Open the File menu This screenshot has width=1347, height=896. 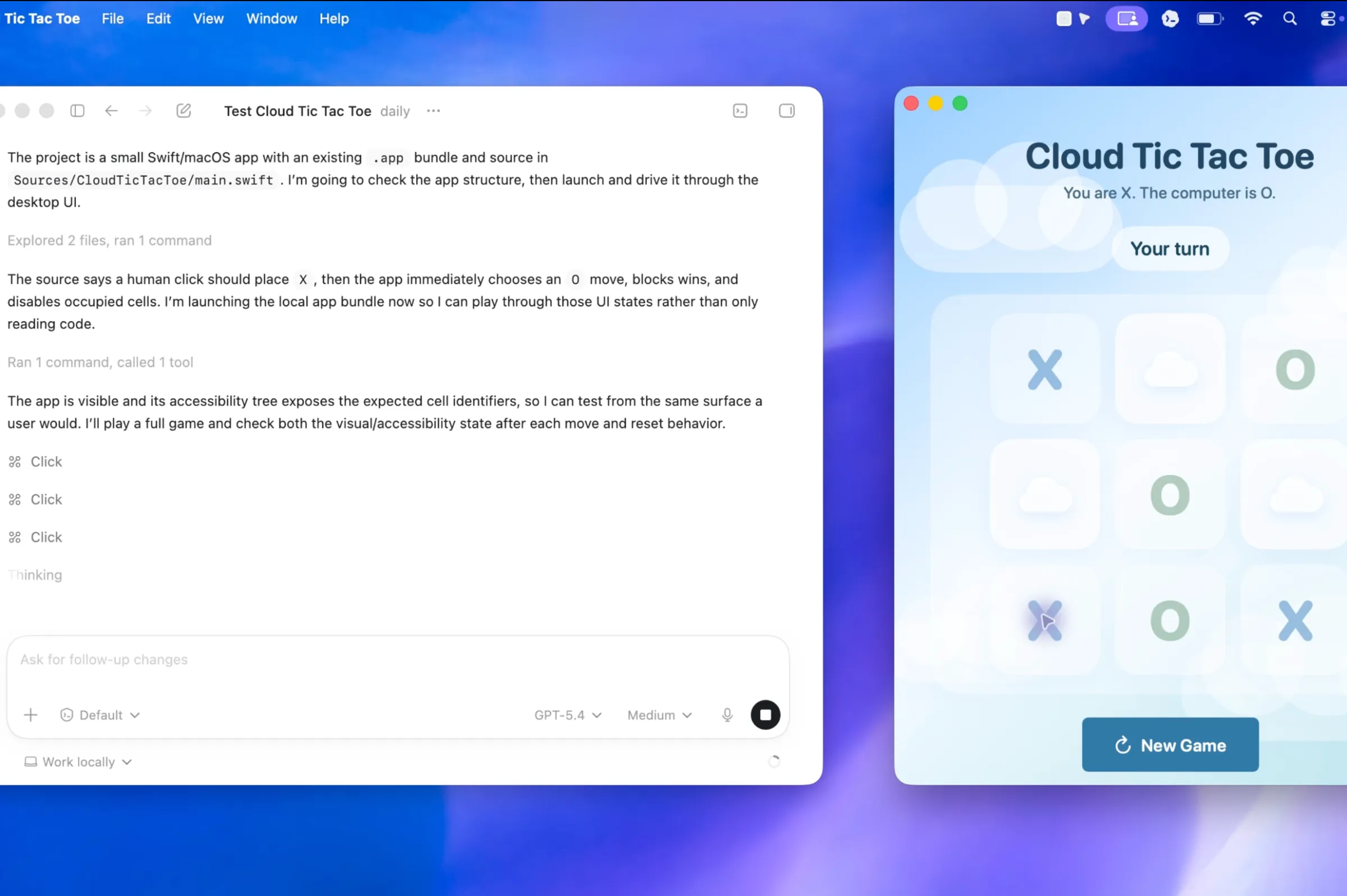113,19
